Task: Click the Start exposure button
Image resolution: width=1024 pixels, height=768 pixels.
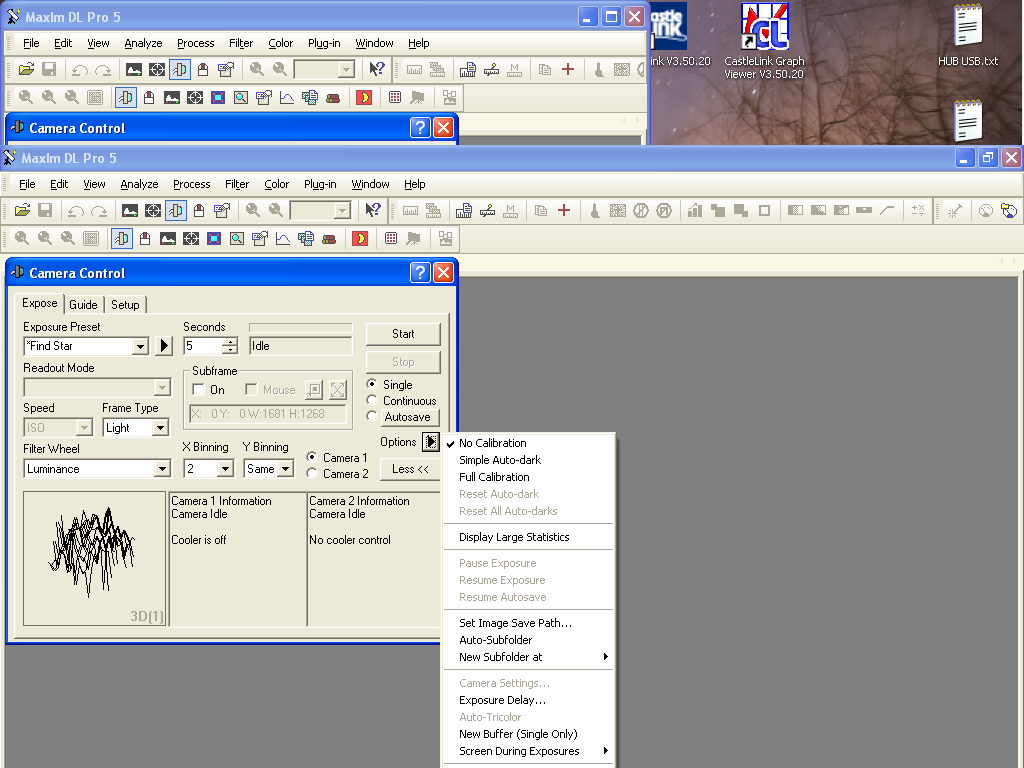Action: pyautogui.click(x=403, y=334)
